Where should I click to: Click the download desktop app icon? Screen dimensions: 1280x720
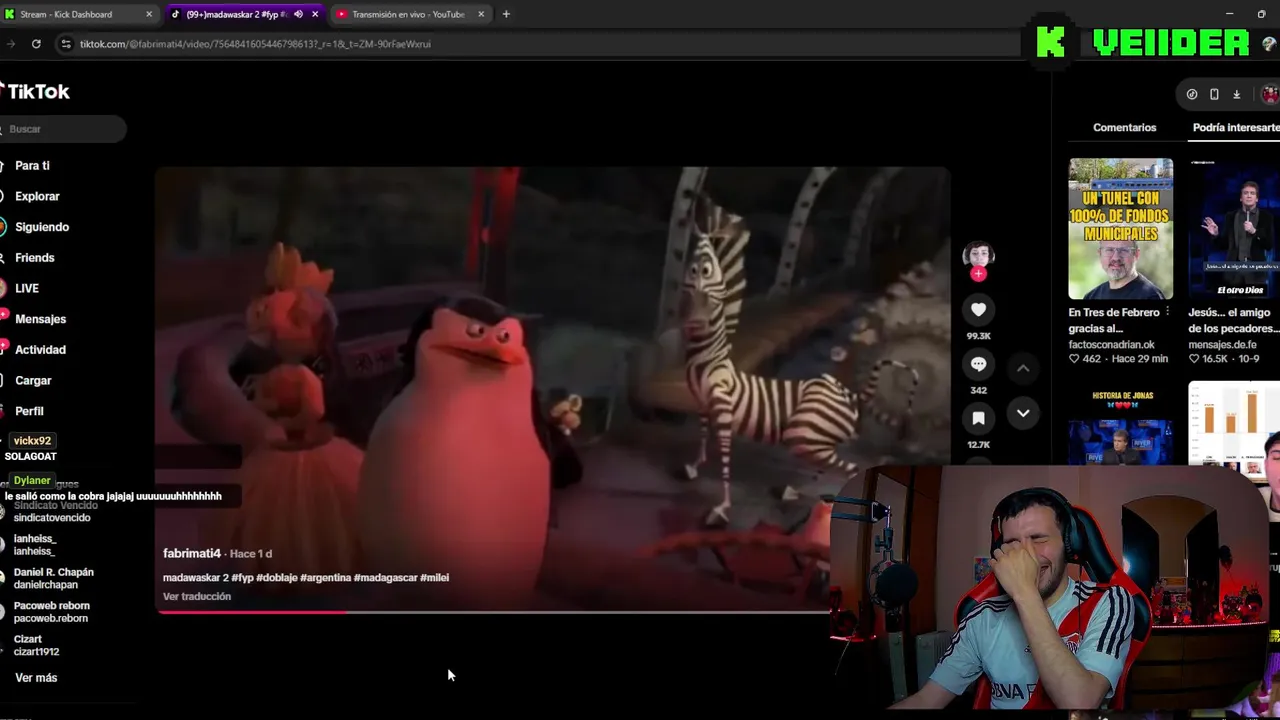pyautogui.click(x=1236, y=94)
